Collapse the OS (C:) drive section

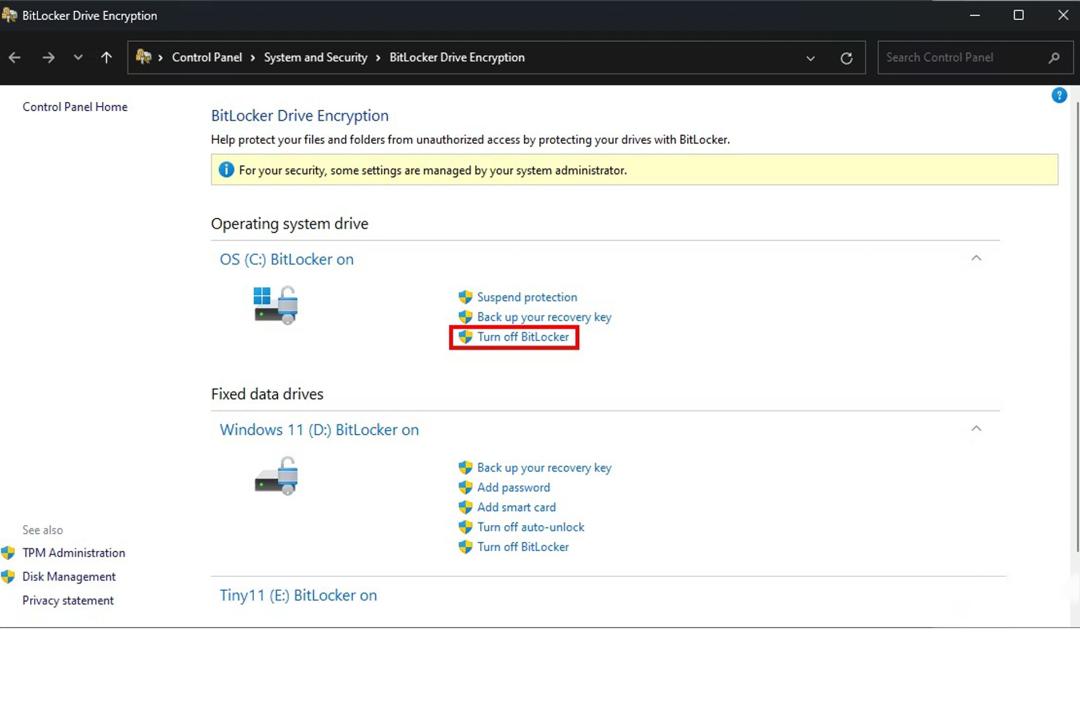976,258
